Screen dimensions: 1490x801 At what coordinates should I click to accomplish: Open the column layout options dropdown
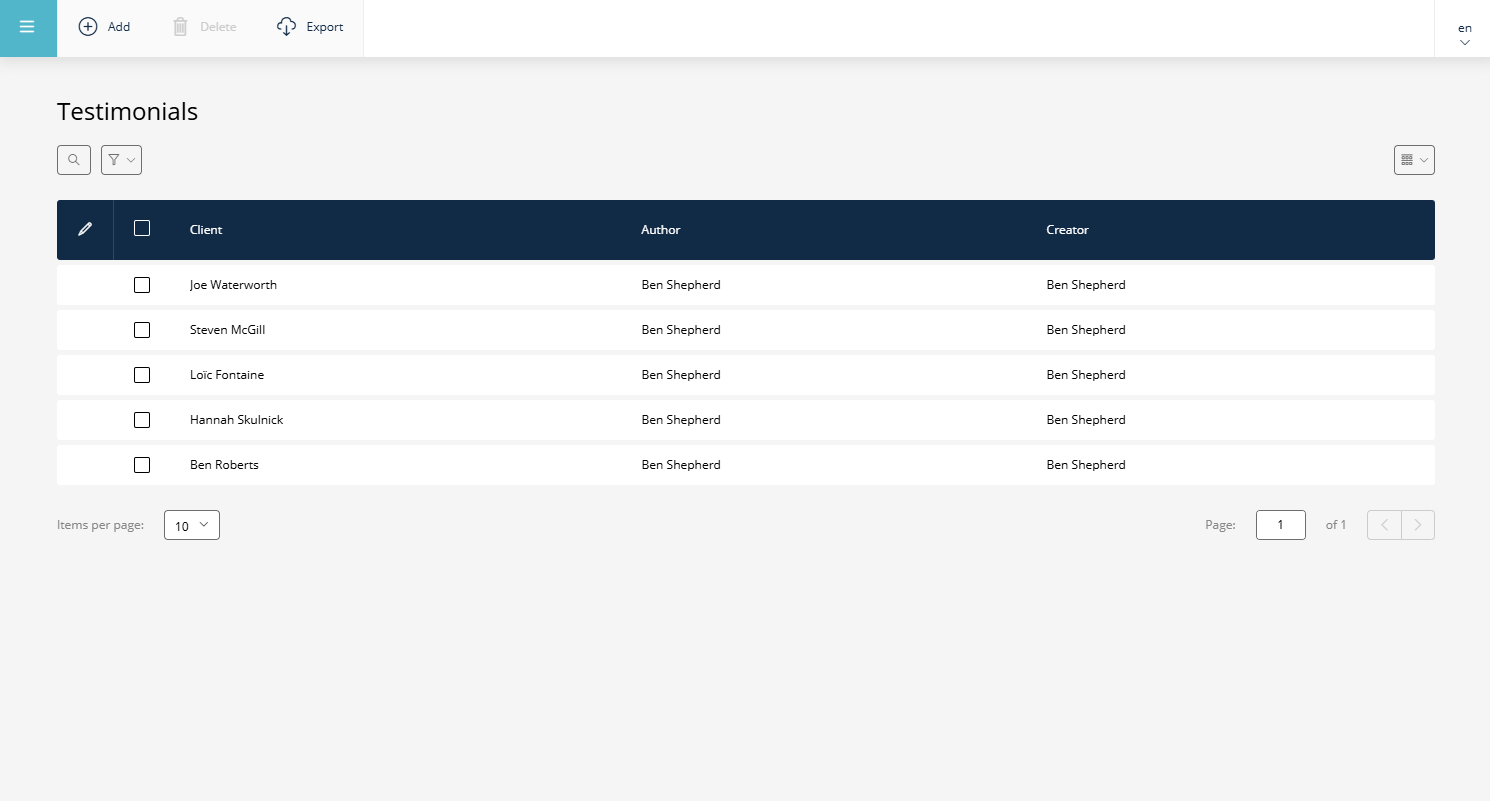(x=1414, y=160)
